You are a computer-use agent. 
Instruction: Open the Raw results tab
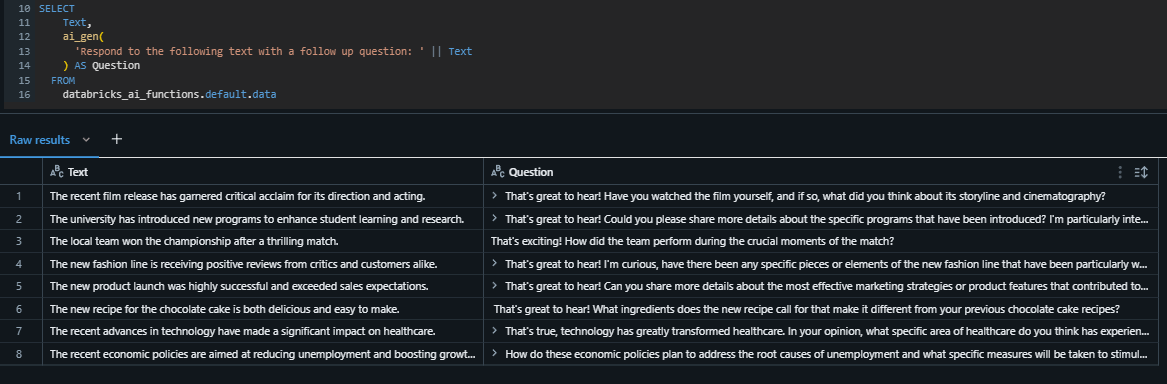click(39, 140)
